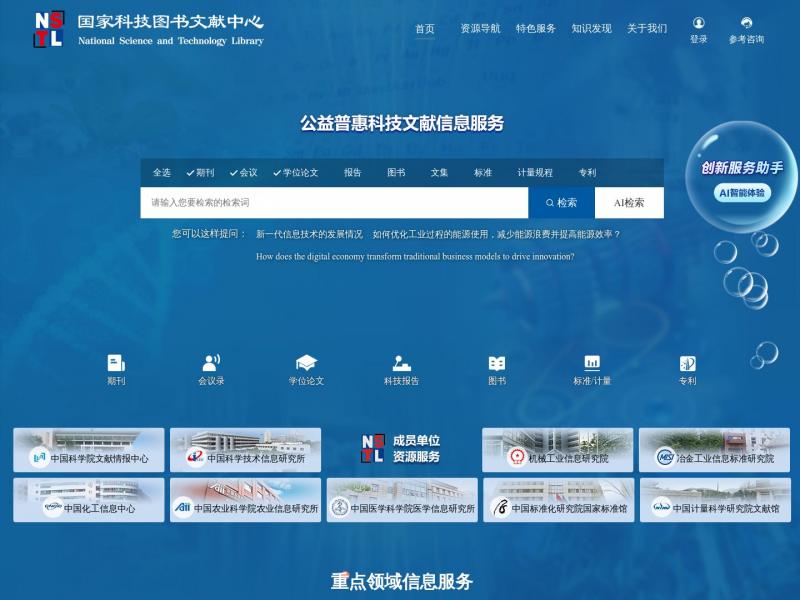Image resolution: width=800 pixels, height=600 pixels.
Task: Open the 资源导航 menu
Action: [480, 29]
